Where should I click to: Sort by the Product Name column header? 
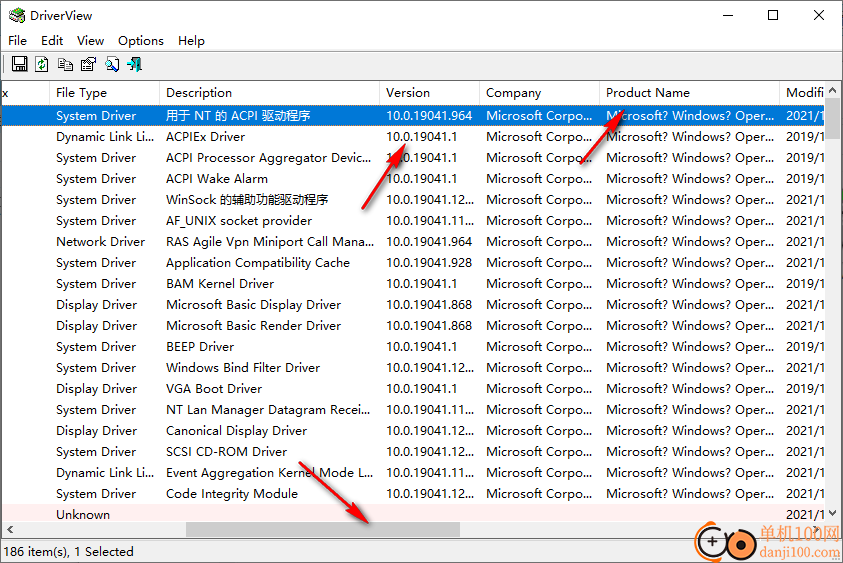689,93
